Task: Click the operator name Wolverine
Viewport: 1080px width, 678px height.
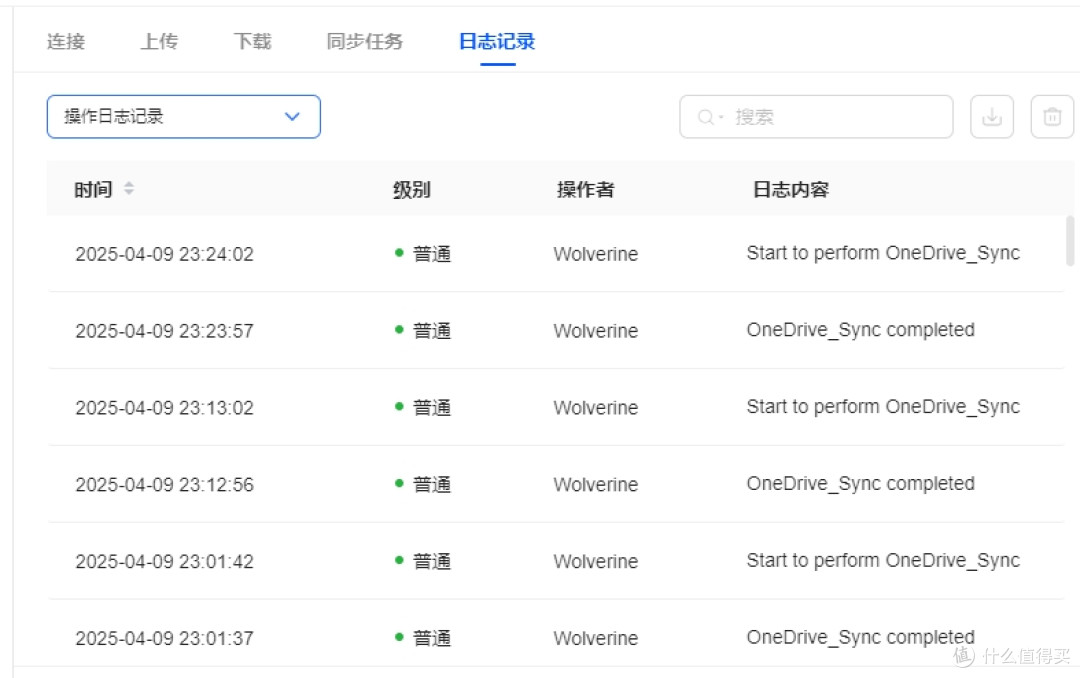Action: coord(595,254)
